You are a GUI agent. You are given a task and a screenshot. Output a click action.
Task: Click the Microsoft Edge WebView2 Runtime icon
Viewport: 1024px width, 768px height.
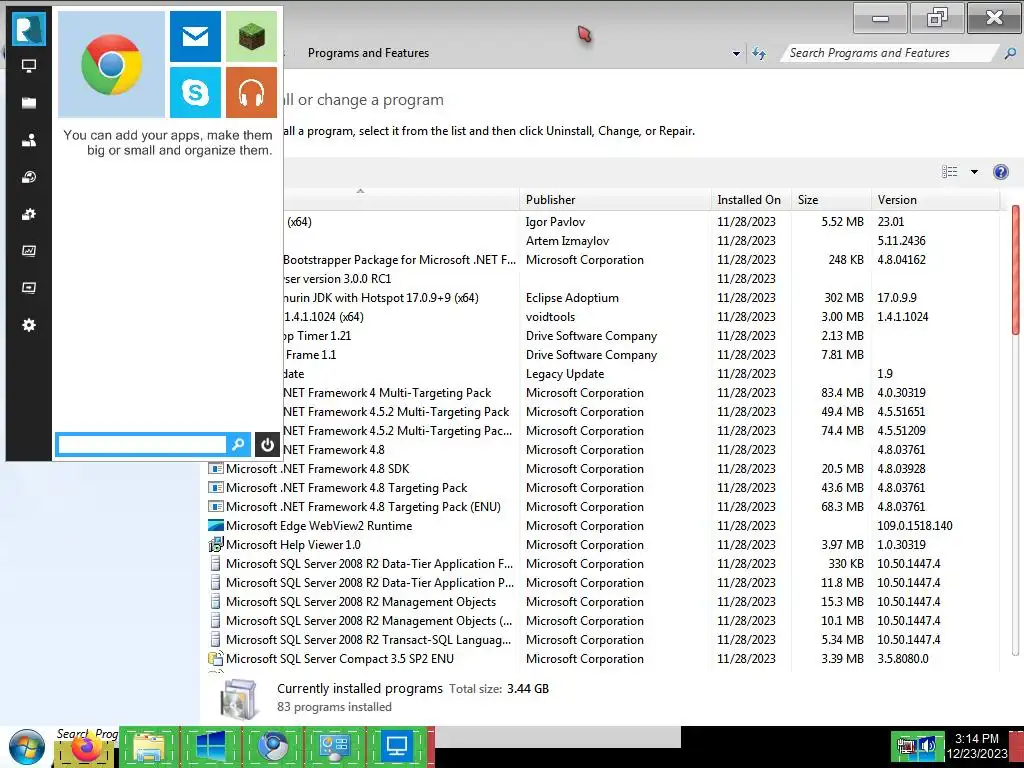(216, 526)
